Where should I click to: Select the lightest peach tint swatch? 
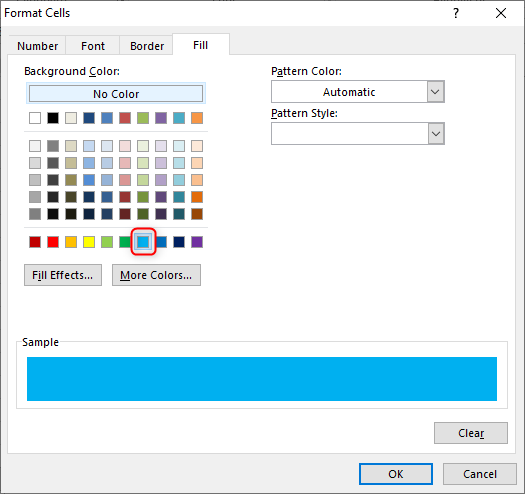[x=197, y=146]
